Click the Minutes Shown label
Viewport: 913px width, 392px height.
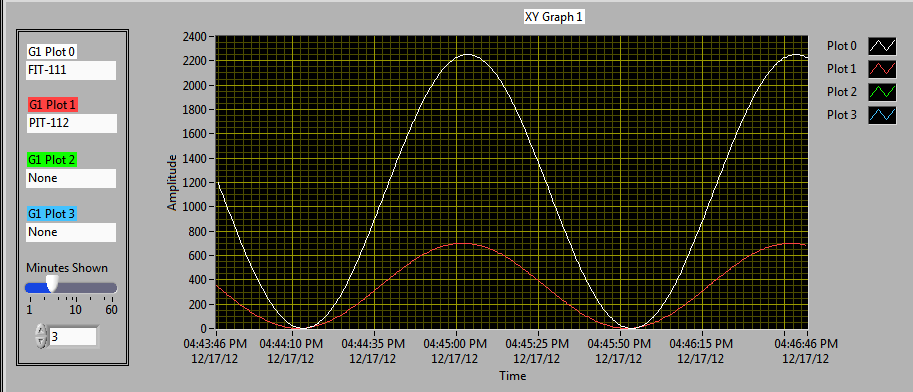pyautogui.click(x=66, y=268)
